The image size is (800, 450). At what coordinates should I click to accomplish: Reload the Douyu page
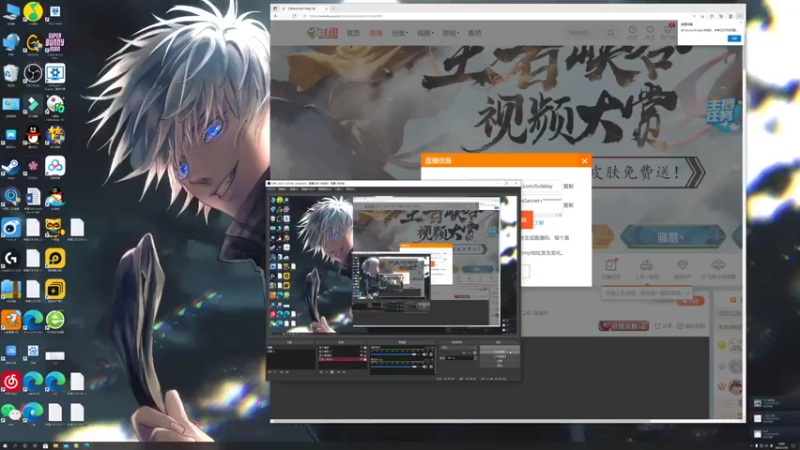(294, 16)
